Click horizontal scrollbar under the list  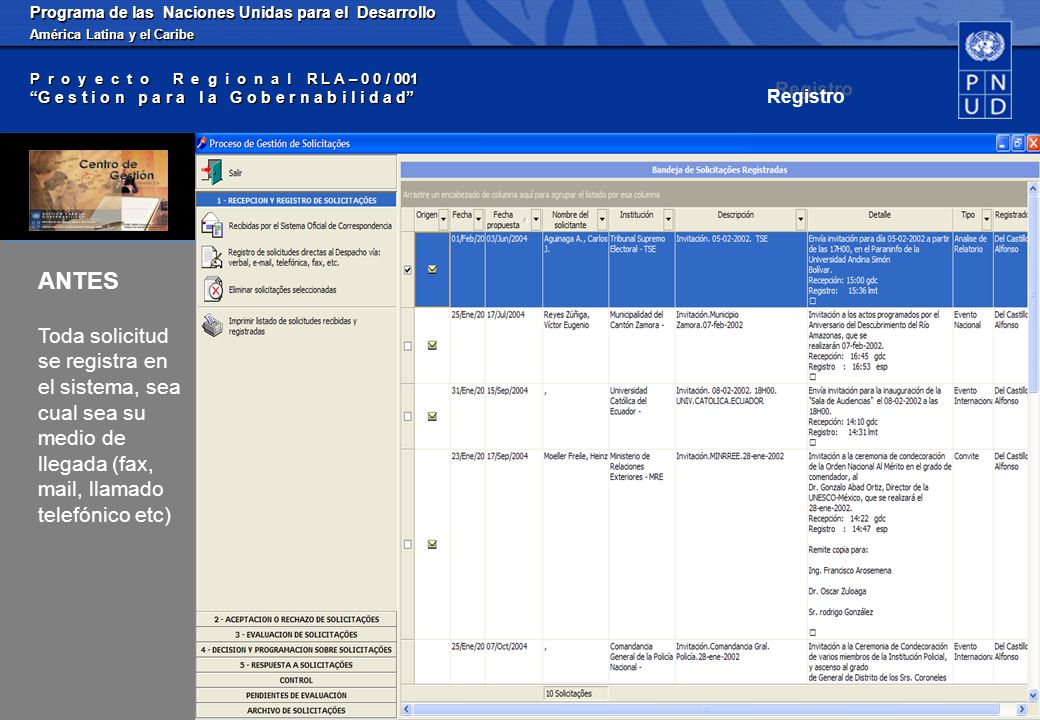[706, 709]
